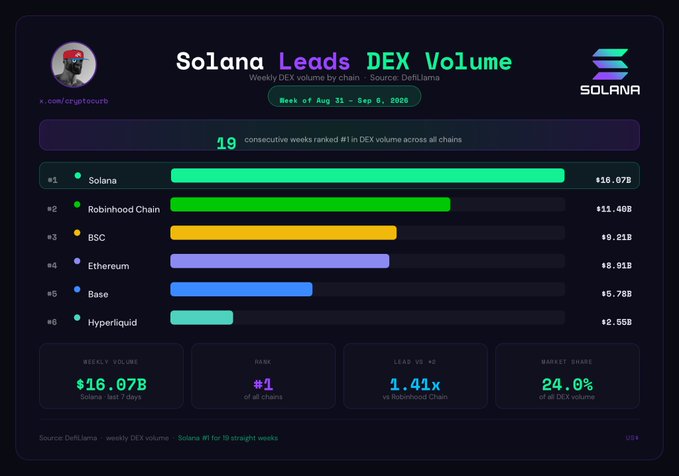The height and width of the screenshot is (476, 679).
Task: Click the #3 rank number
Action: coord(52,237)
